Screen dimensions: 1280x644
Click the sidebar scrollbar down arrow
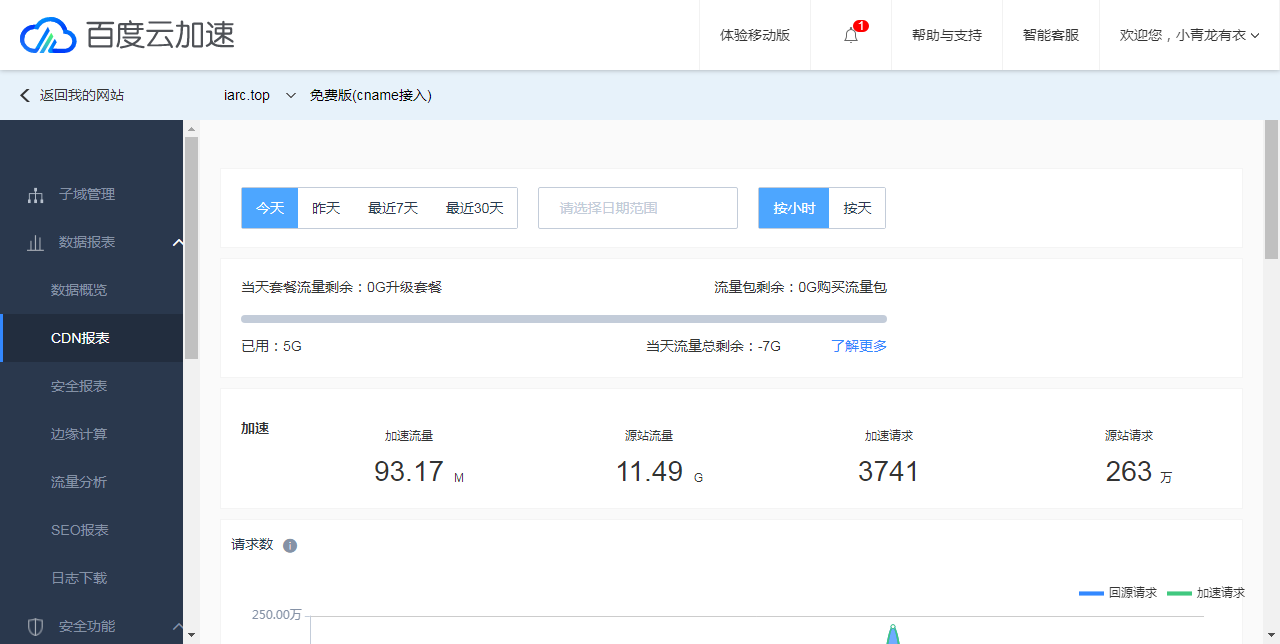point(191,635)
